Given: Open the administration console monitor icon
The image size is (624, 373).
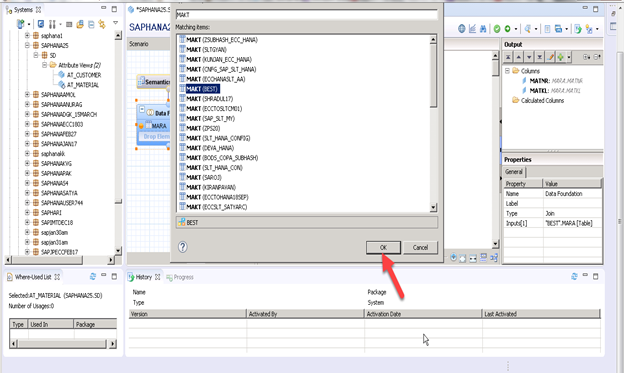Looking at the screenshot, I should pyautogui.click(x=41, y=24).
